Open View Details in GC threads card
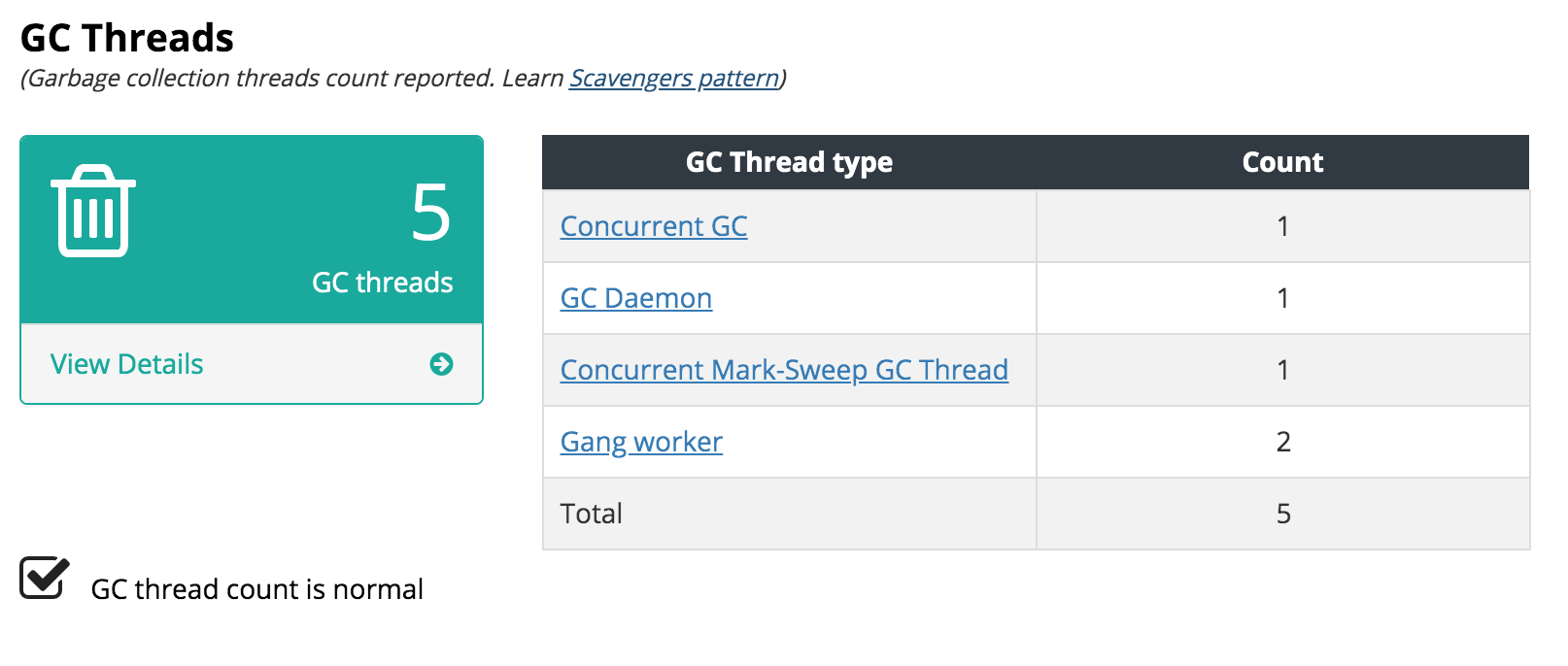This screenshot has height=666, width=1568. click(x=126, y=364)
